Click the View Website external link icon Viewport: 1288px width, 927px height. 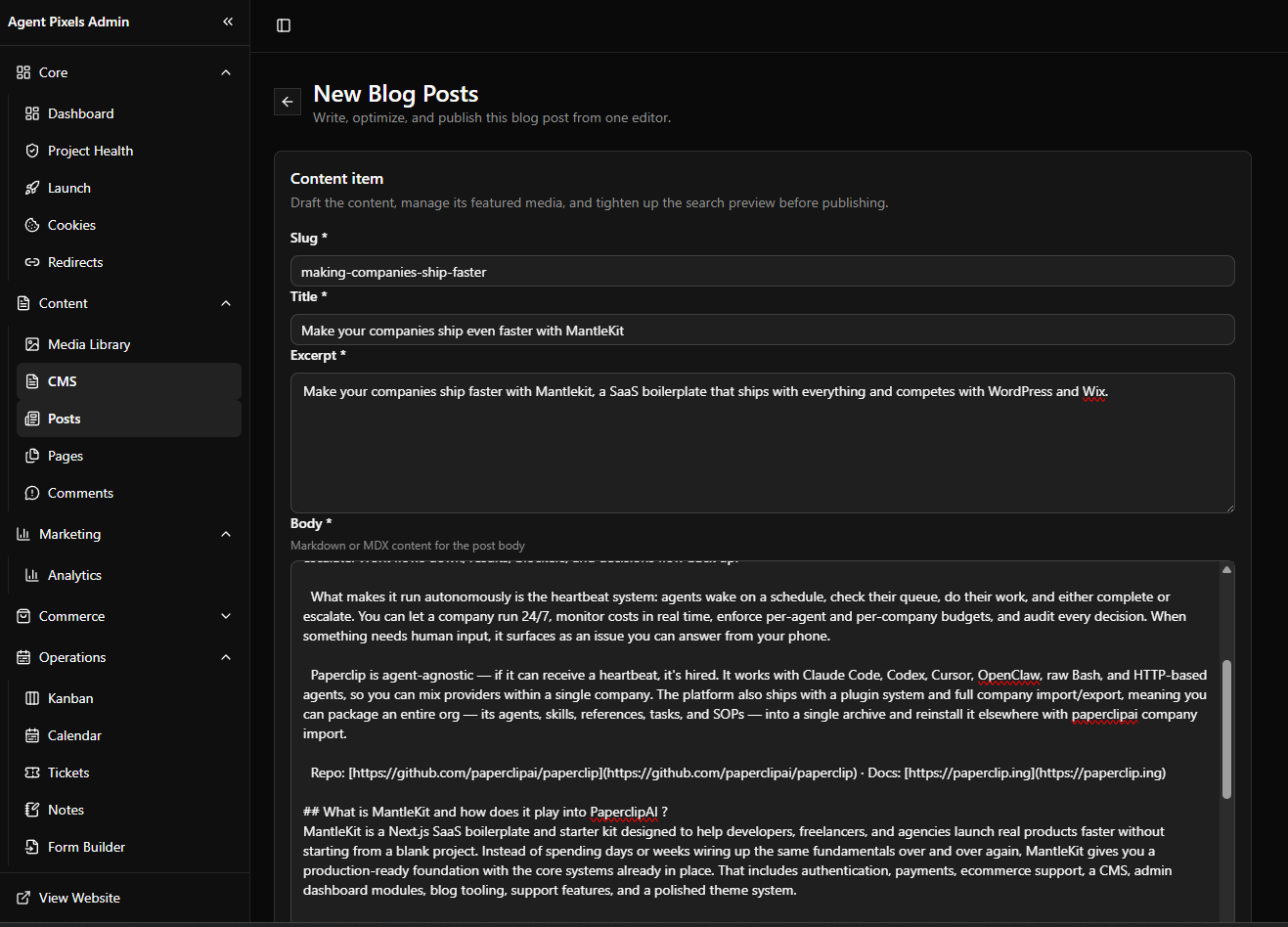coord(23,898)
